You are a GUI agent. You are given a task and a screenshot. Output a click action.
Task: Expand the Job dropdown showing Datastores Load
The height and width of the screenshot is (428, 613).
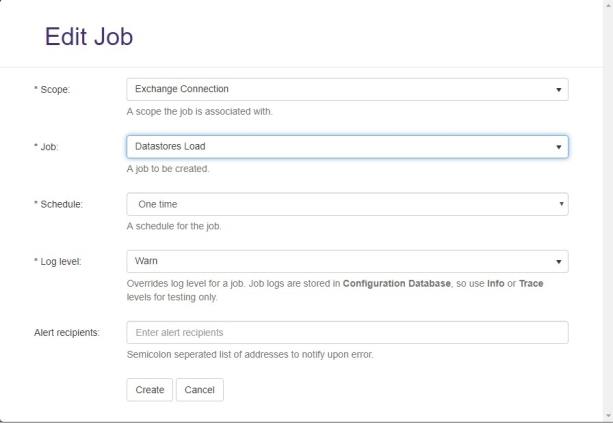pos(347,147)
